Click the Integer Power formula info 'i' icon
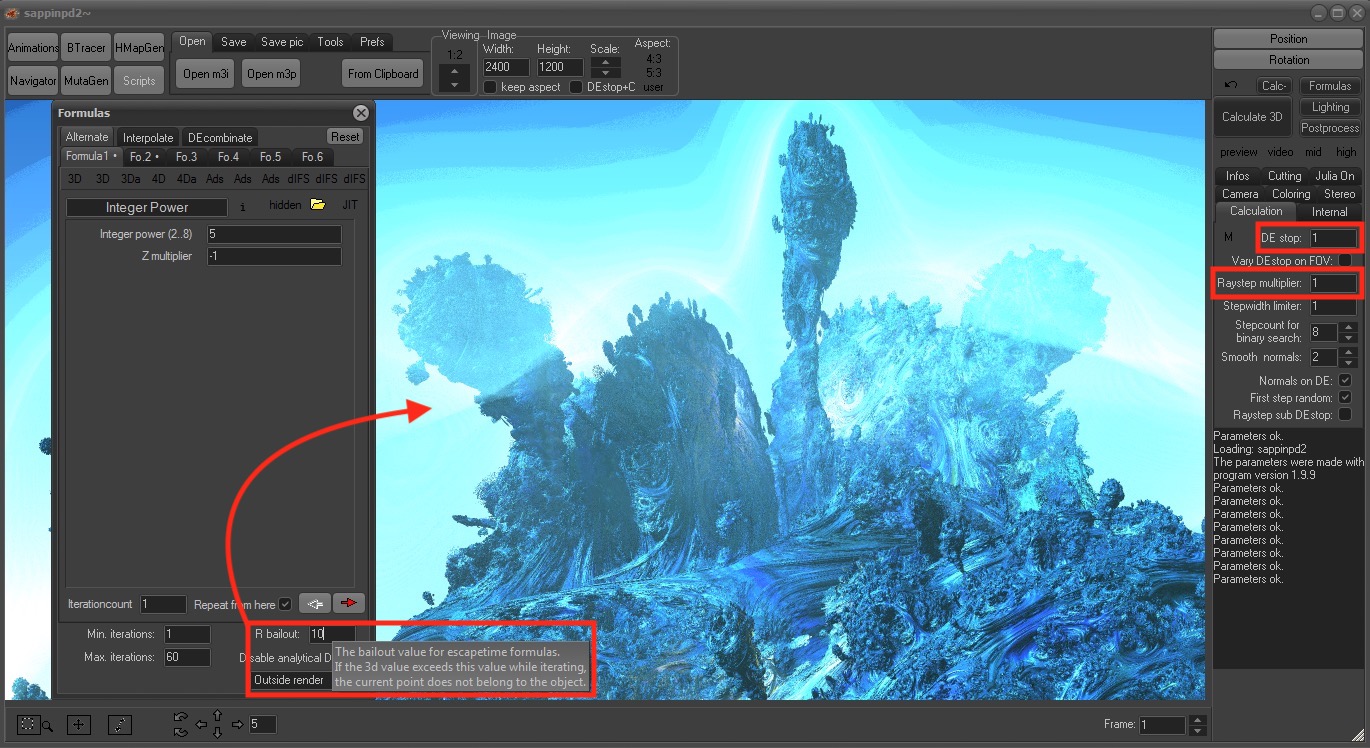 tap(242, 208)
